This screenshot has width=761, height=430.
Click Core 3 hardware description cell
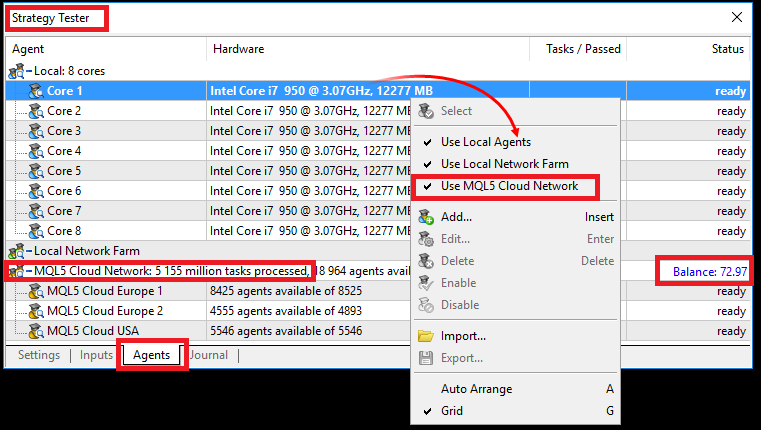310,131
